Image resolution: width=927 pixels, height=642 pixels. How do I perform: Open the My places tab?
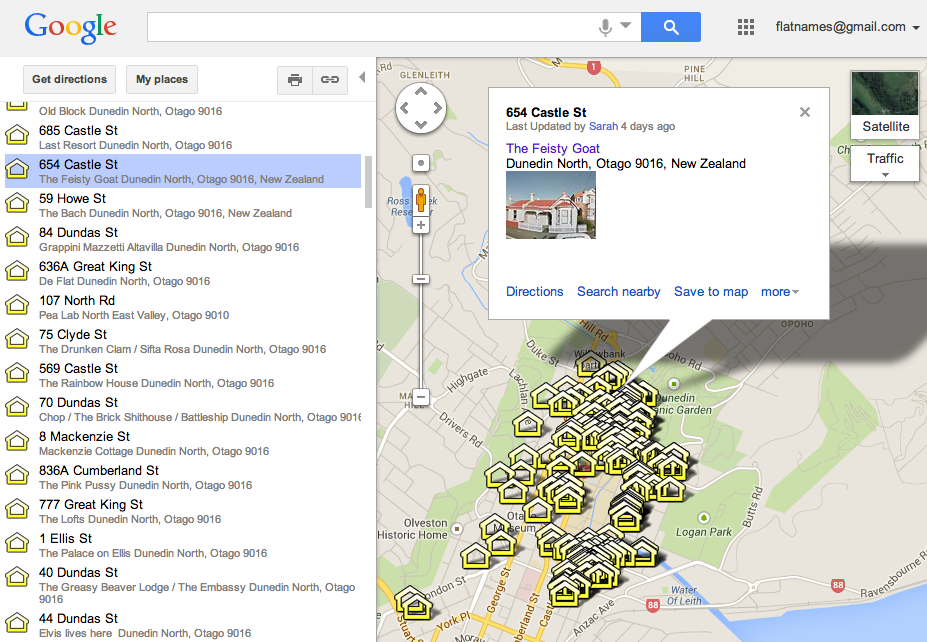click(x=162, y=80)
